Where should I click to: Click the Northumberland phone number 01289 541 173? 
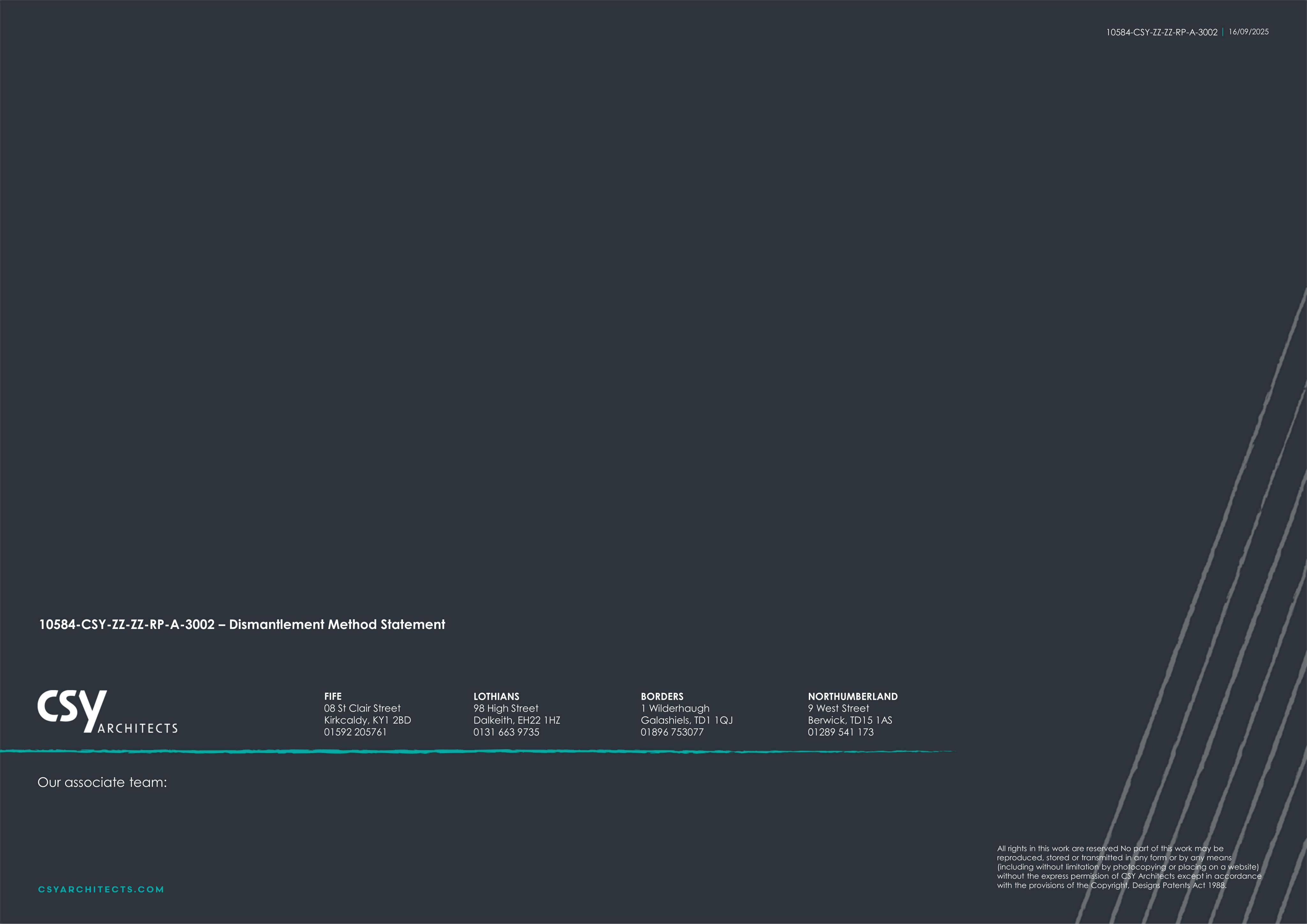tap(841, 732)
